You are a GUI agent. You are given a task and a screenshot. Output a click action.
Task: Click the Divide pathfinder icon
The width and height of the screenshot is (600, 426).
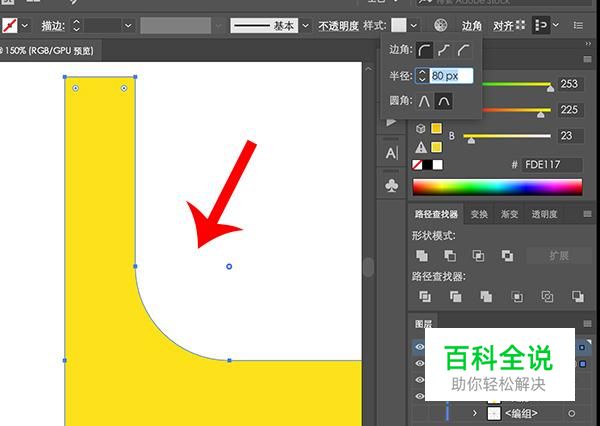point(425,296)
